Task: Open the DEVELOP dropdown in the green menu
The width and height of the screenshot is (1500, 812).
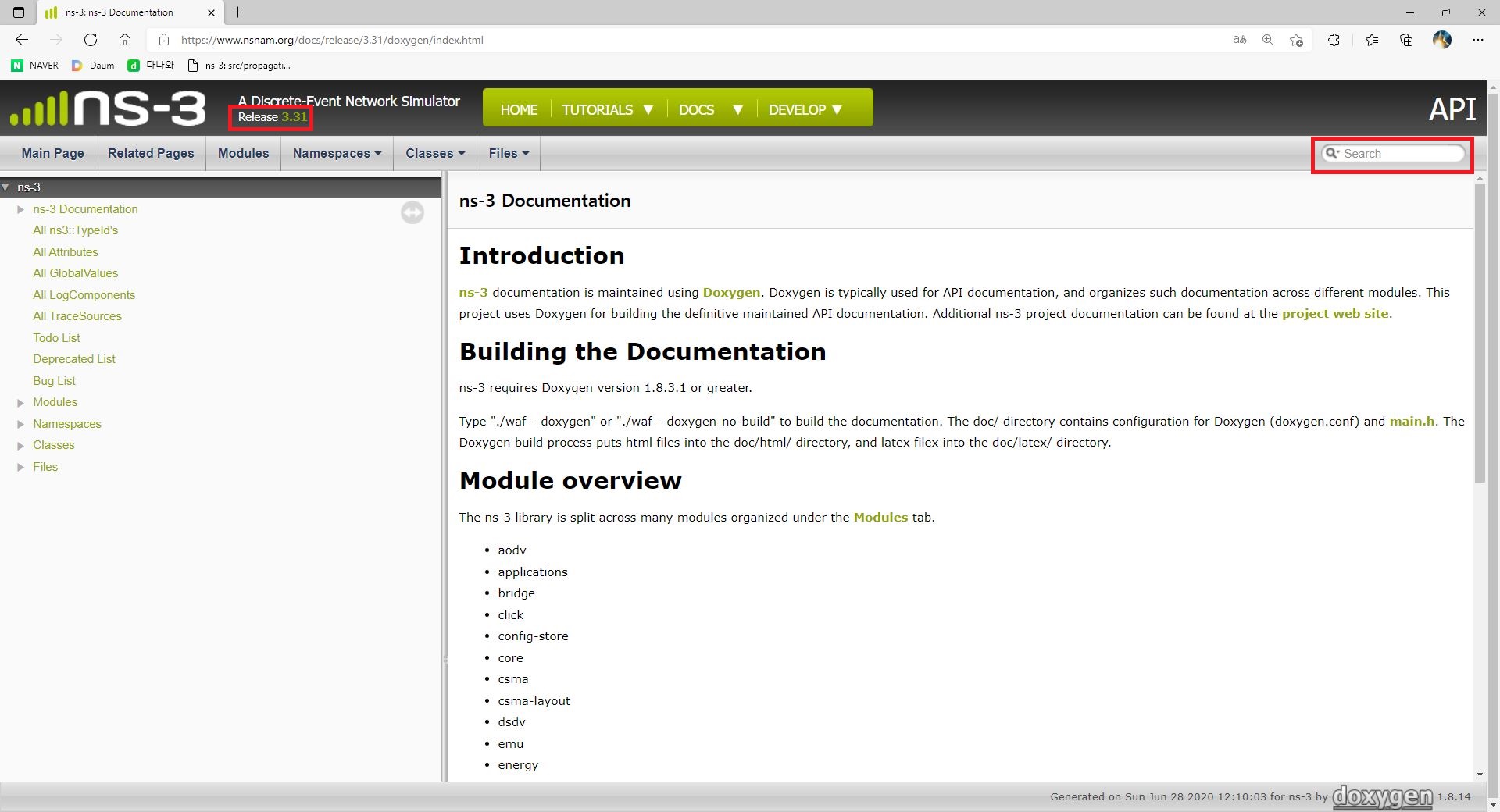Action: point(805,109)
